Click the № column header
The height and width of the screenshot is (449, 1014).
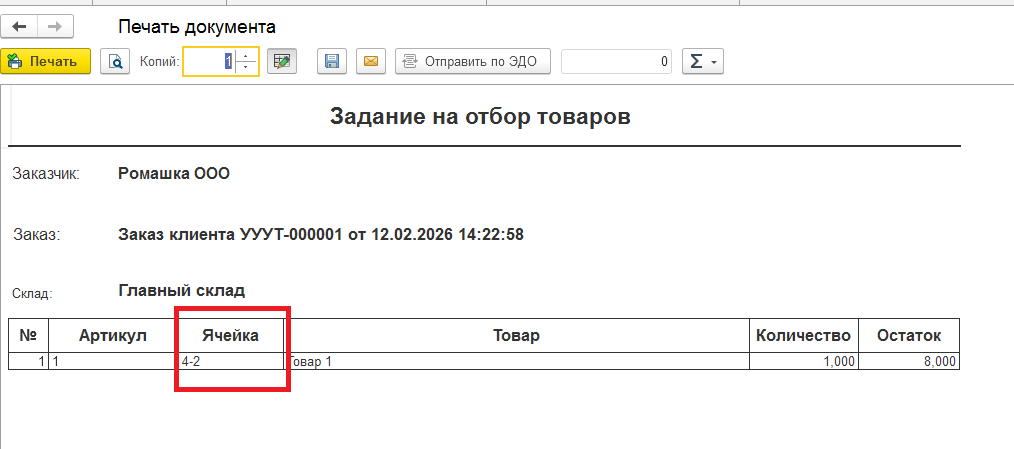click(x=28, y=335)
